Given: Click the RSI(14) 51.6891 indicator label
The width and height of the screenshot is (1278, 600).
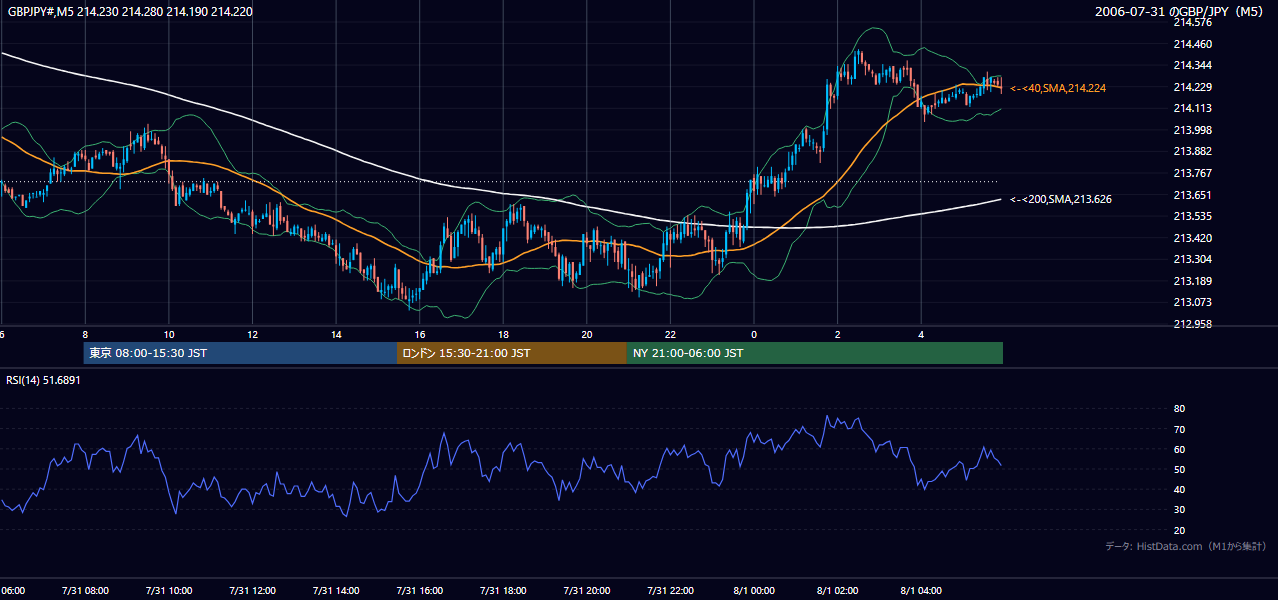Looking at the screenshot, I should pyautogui.click(x=43, y=380).
